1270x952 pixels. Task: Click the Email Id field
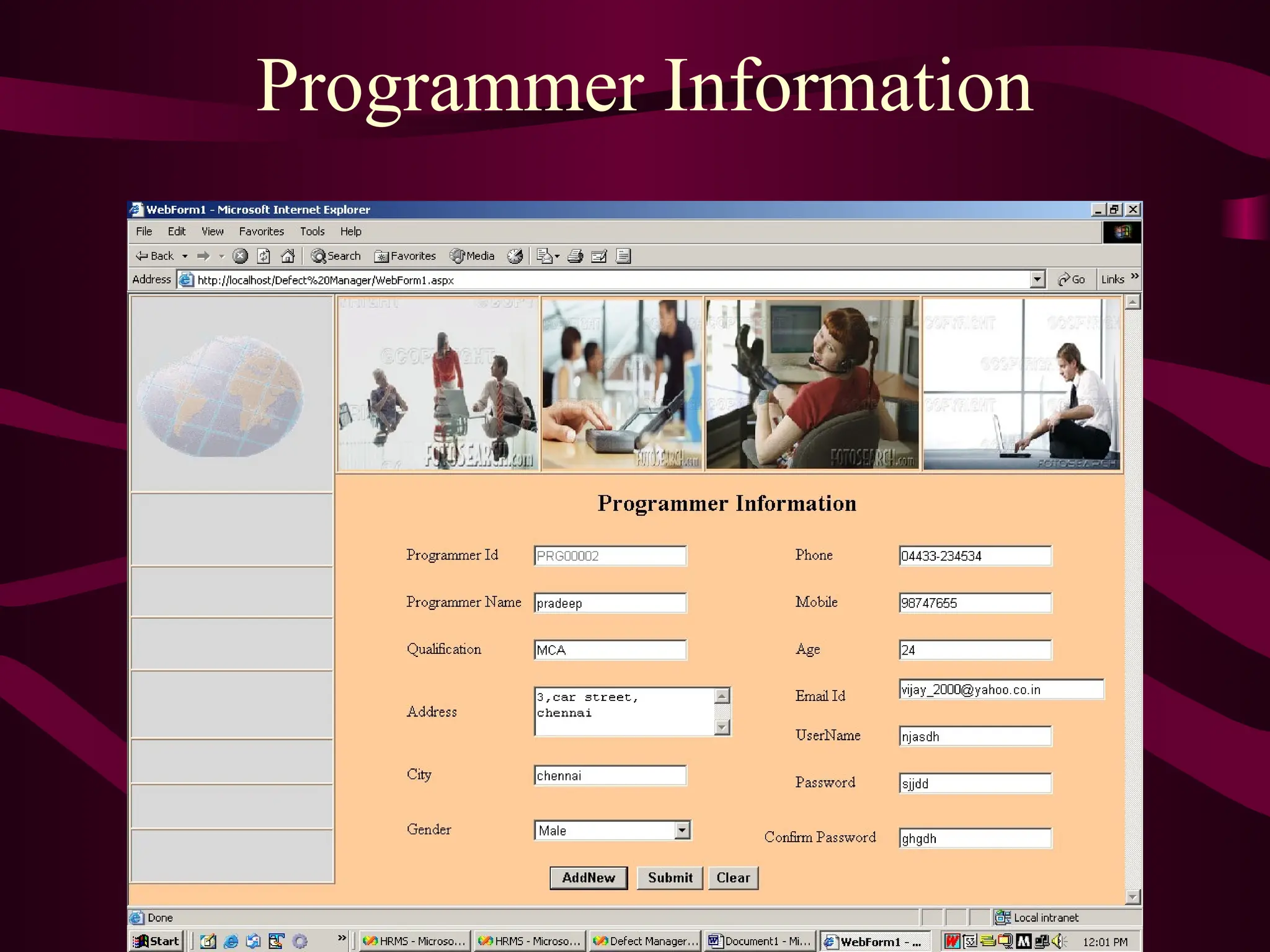coord(1001,689)
